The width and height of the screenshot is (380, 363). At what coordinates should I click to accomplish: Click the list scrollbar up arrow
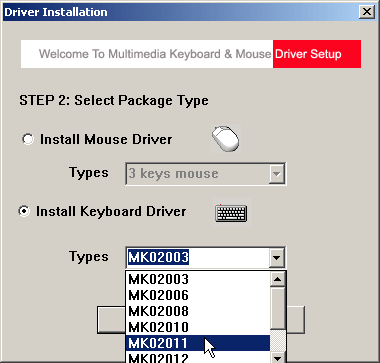coord(277,279)
